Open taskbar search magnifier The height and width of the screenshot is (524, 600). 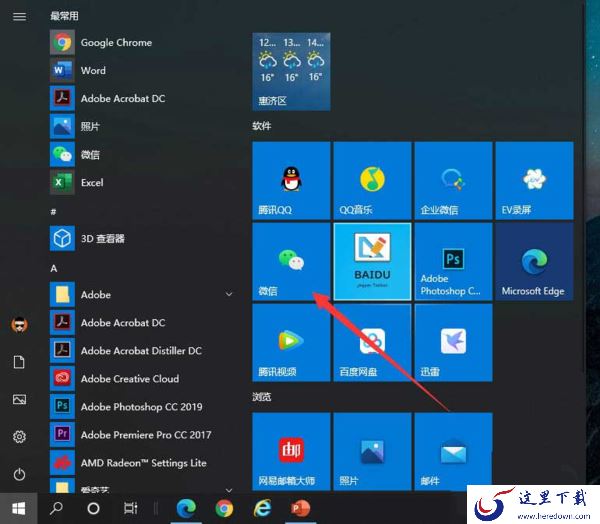tap(56, 508)
